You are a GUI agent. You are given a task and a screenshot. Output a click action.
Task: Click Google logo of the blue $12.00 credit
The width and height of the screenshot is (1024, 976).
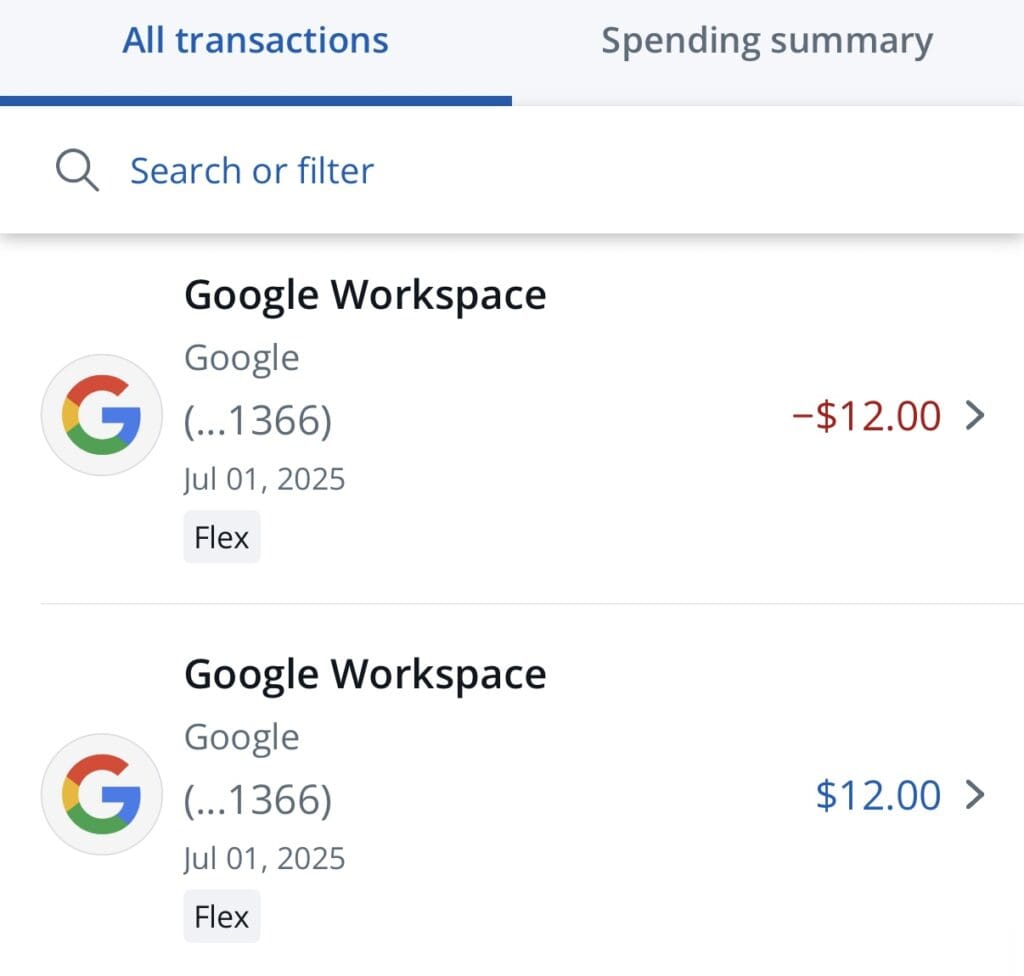[101, 794]
